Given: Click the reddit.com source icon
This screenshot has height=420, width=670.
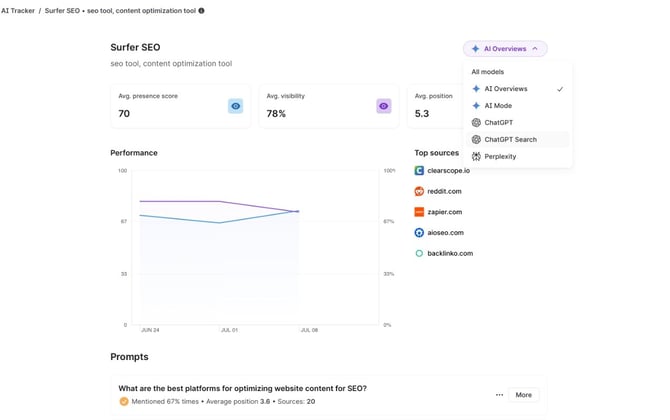Looking at the screenshot, I should (420, 191).
